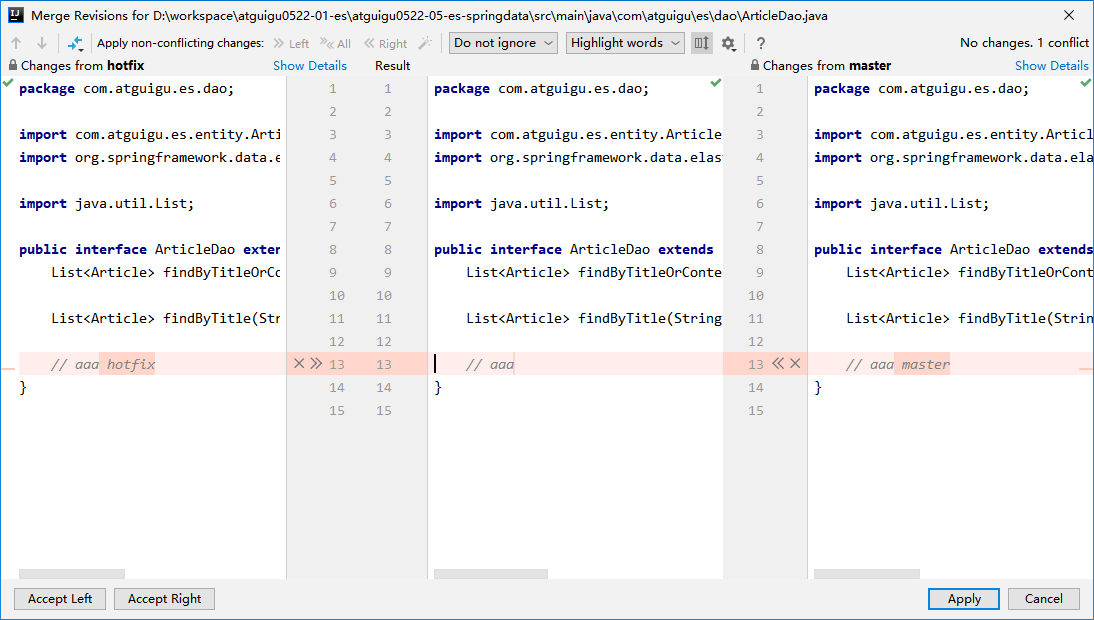Image resolution: width=1094 pixels, height=620 pixels.
Task: Open the 'Highlight words' dropdown
Action: coord(625,43)
